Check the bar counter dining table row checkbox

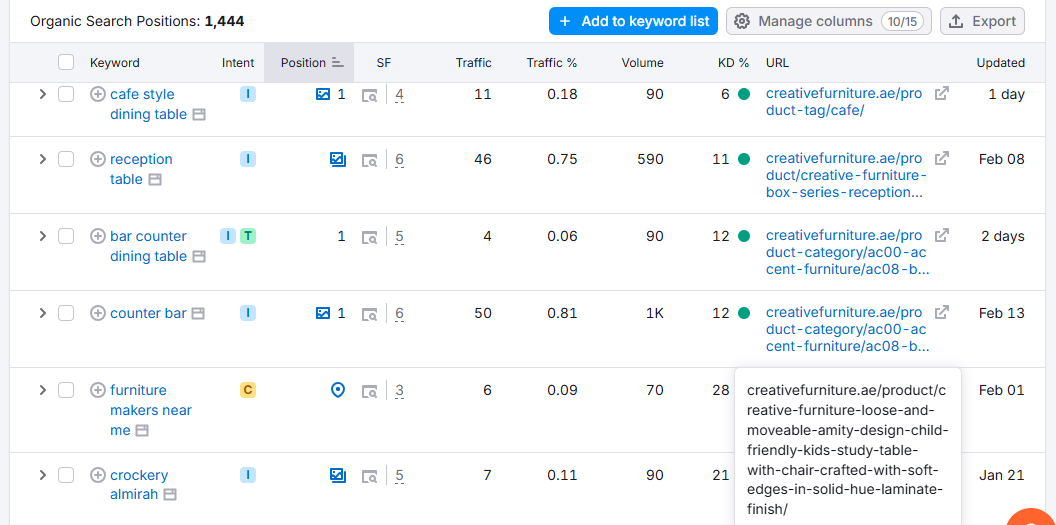point(65,236)
